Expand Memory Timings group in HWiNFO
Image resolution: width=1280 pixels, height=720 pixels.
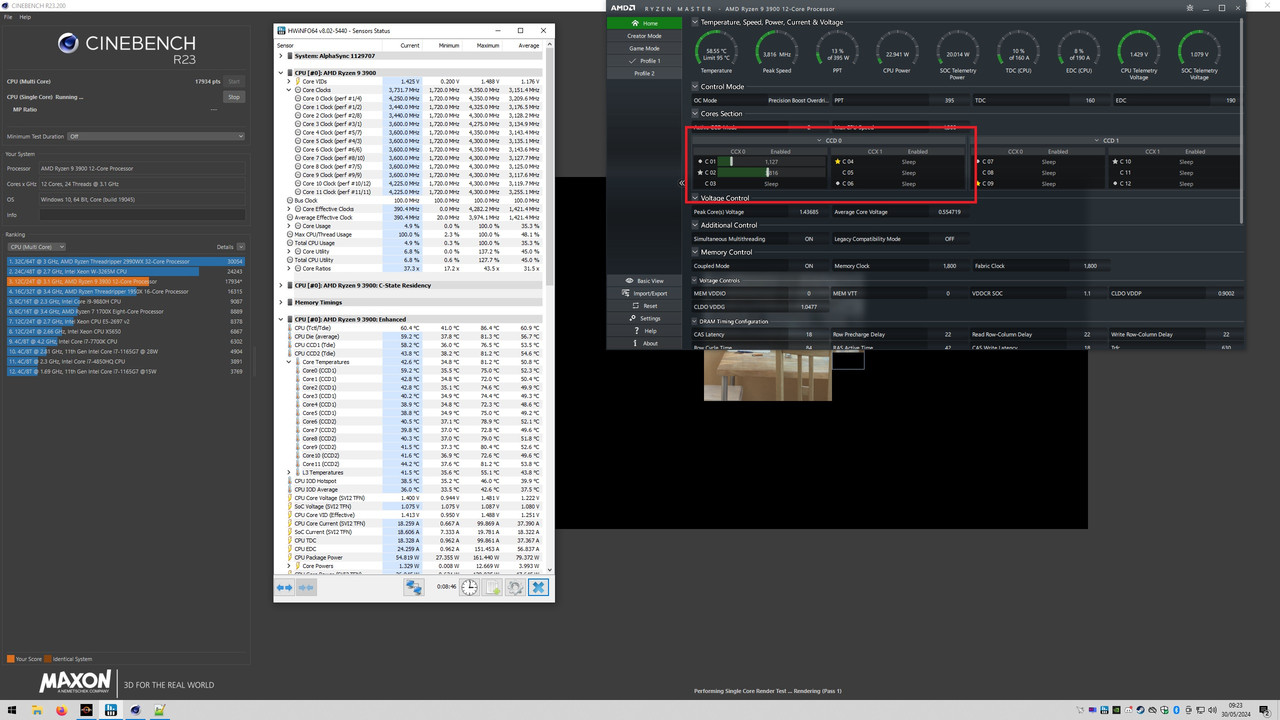point(281,302)
